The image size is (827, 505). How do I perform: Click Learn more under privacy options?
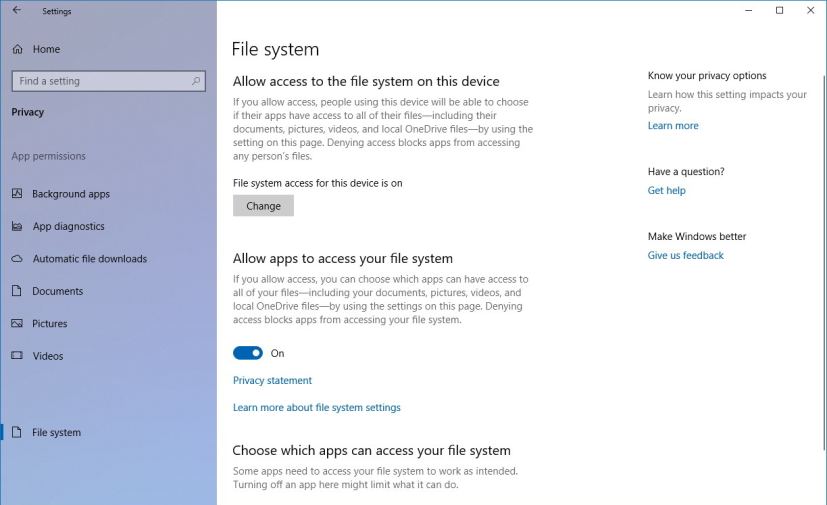click(x=673, y=126)
